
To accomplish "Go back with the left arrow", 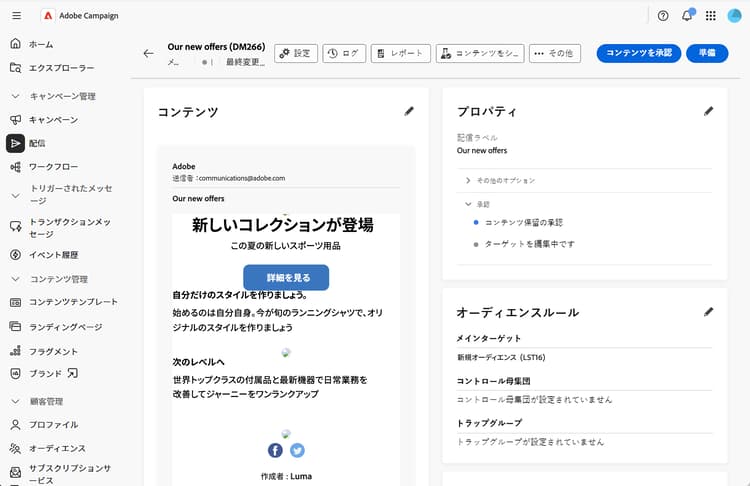I will point(148,54).
